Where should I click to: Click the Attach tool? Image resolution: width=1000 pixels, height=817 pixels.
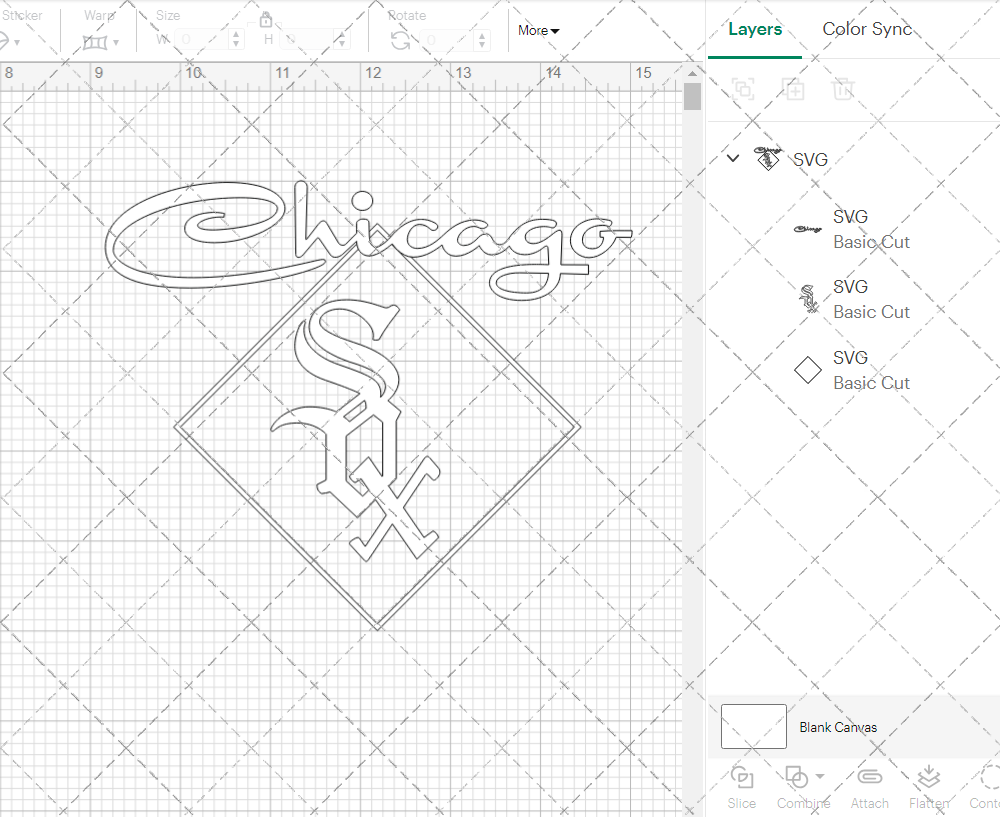click(x=869, y=788)
